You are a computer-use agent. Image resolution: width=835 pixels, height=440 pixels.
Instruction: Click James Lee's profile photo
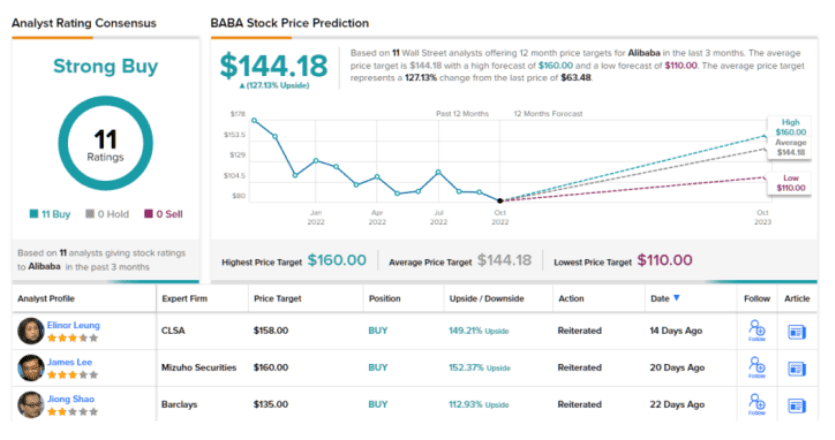coord(31,367)
